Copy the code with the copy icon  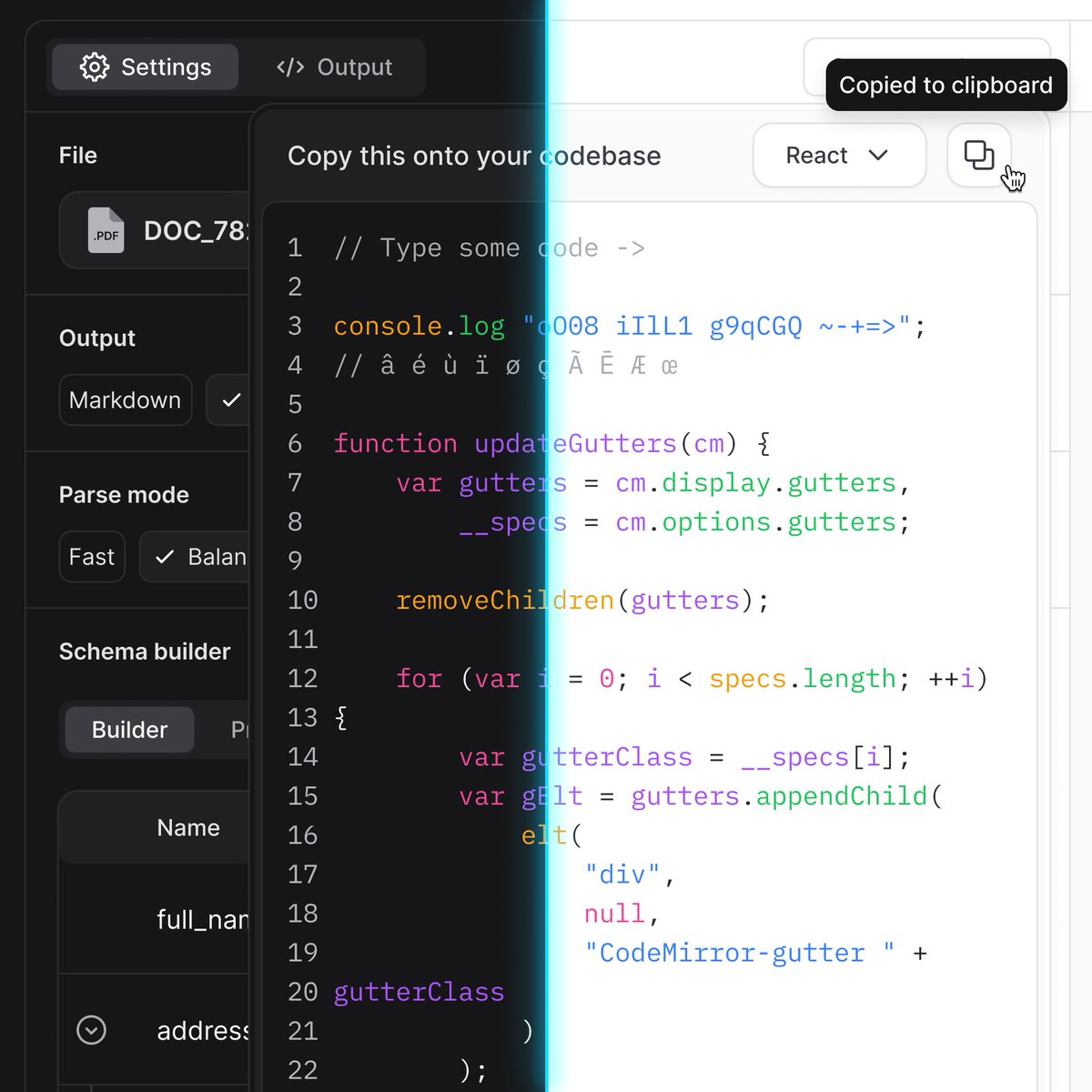click(x=979, y=156)
